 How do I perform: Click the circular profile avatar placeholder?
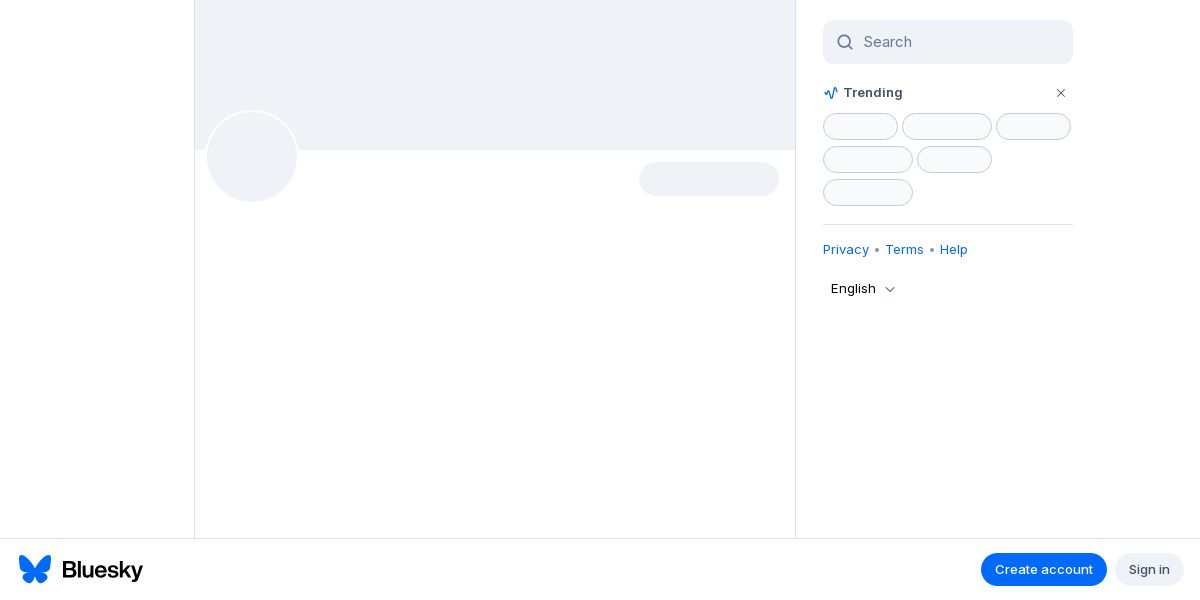[252, 157]
